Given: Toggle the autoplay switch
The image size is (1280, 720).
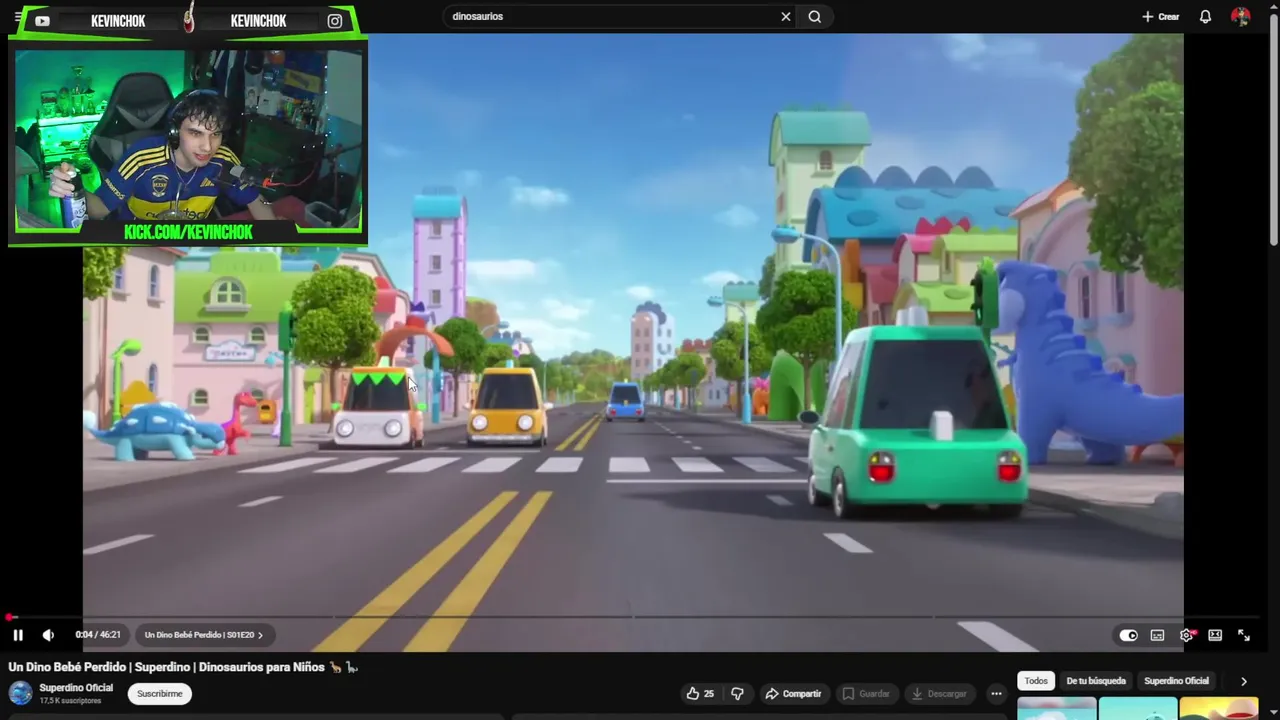Looking at the screenshot, I should (1128, 635).
